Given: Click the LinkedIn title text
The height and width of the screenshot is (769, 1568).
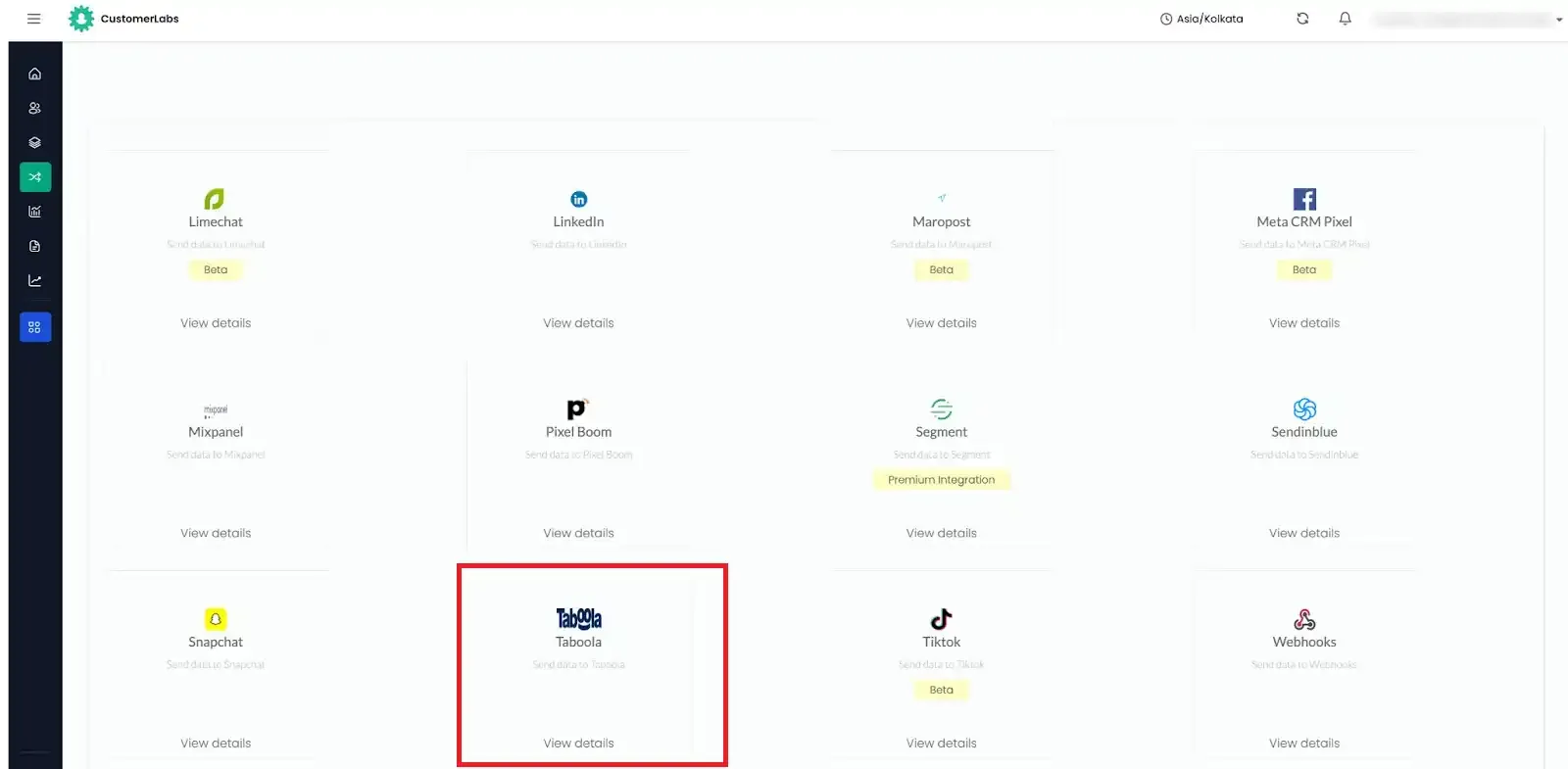Looking at the screenshot, I should [578, 222].
